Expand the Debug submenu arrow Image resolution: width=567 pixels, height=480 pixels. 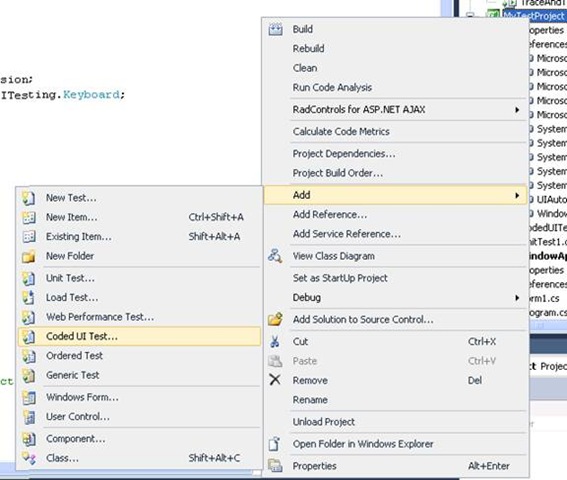pos(517,298)
